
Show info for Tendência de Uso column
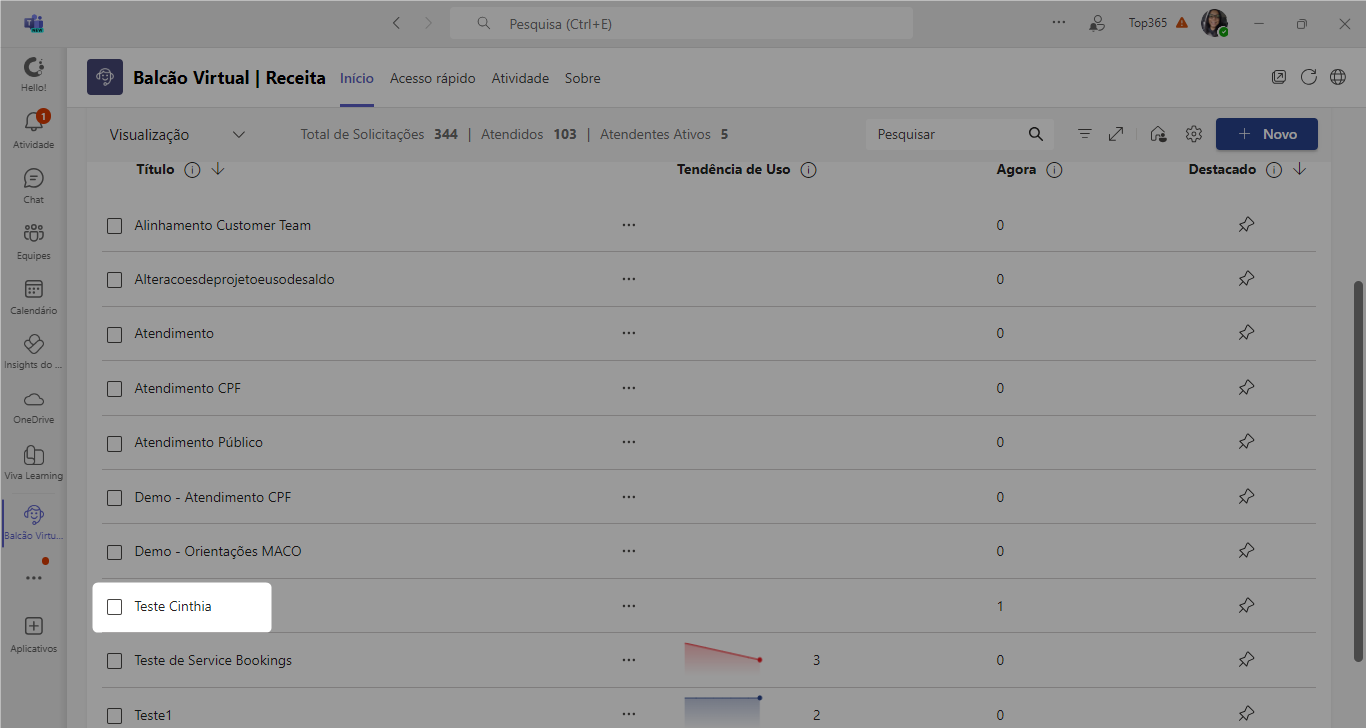click(809, 170)
